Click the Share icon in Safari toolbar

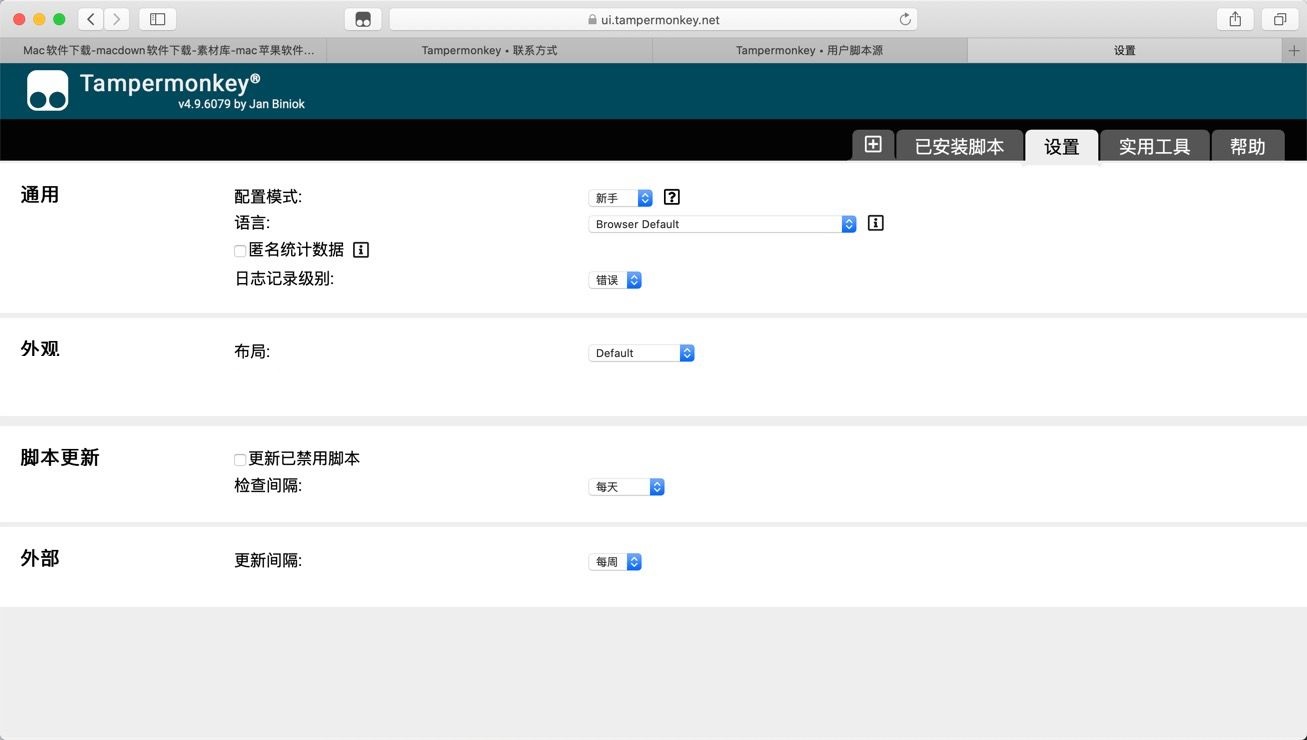coord(1234,18)
